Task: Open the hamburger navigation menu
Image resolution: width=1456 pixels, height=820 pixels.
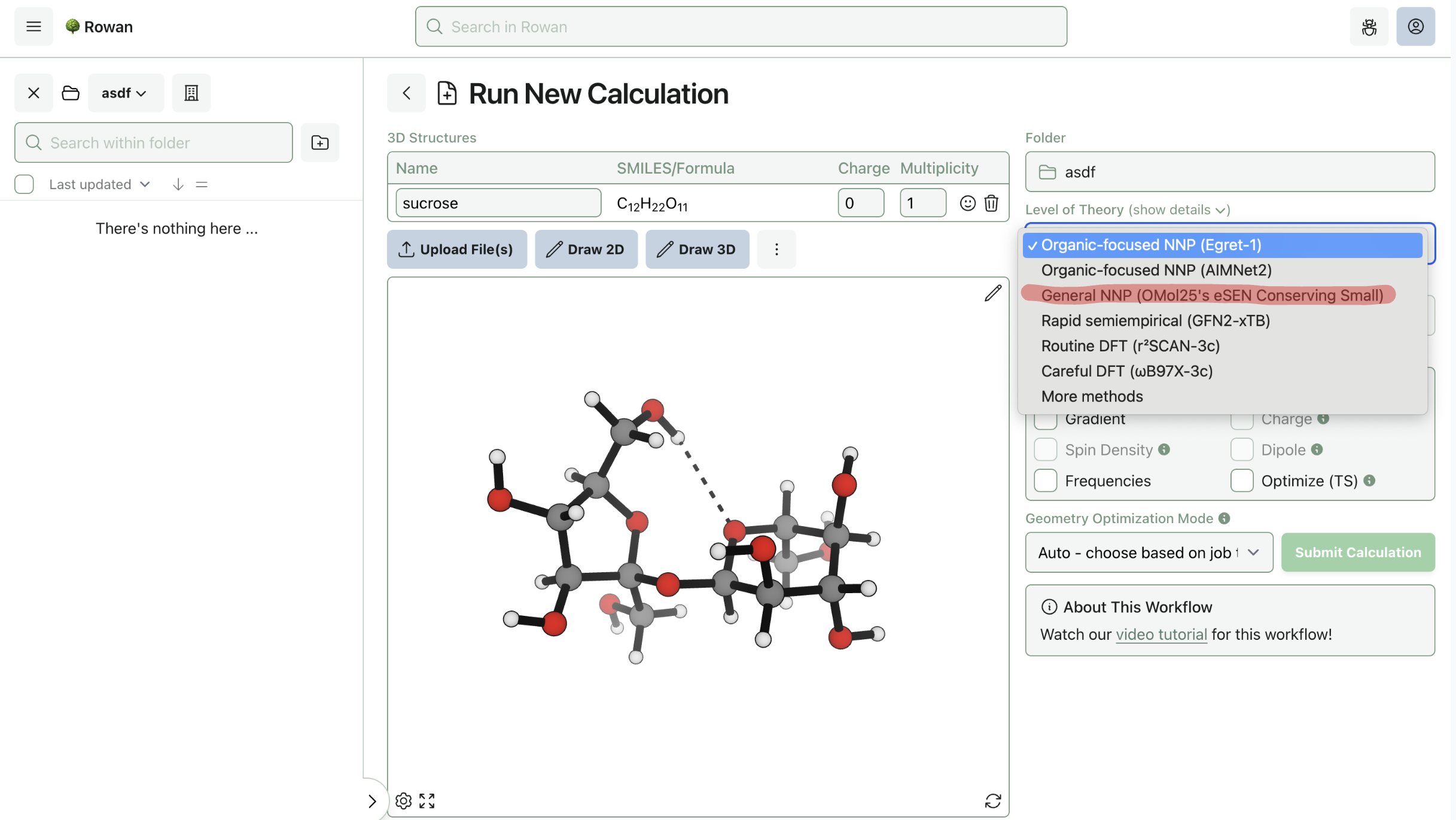Action: [33, 26]
